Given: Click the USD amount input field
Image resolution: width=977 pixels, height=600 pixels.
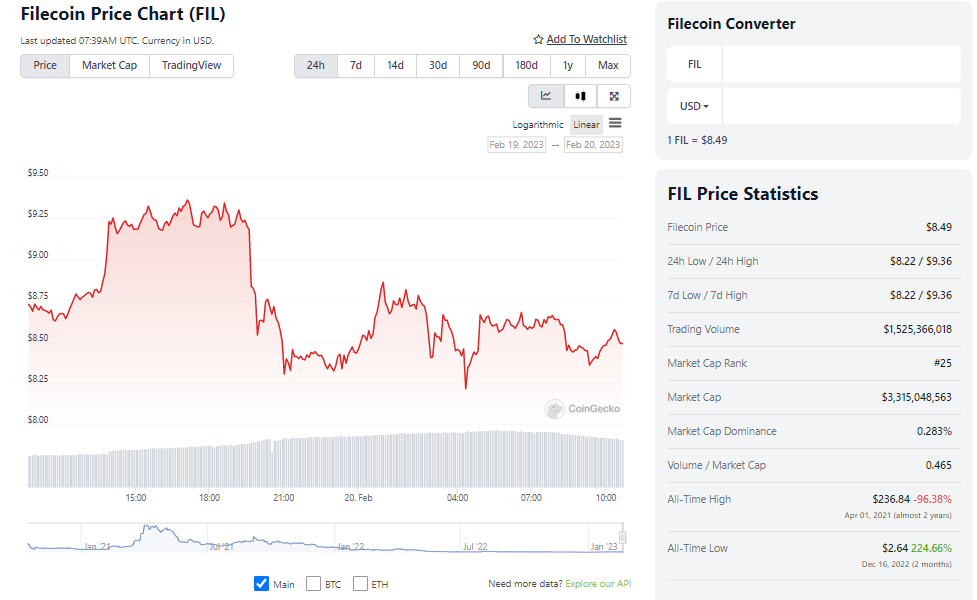Looking at the screenshot, I should click(x=841, y=106).
